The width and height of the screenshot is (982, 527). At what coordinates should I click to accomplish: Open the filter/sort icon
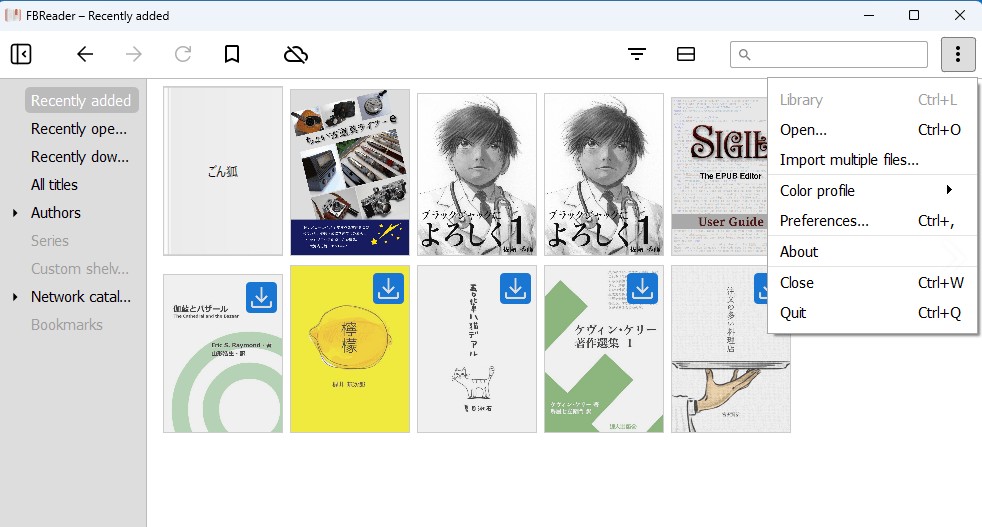coord(637,55)
